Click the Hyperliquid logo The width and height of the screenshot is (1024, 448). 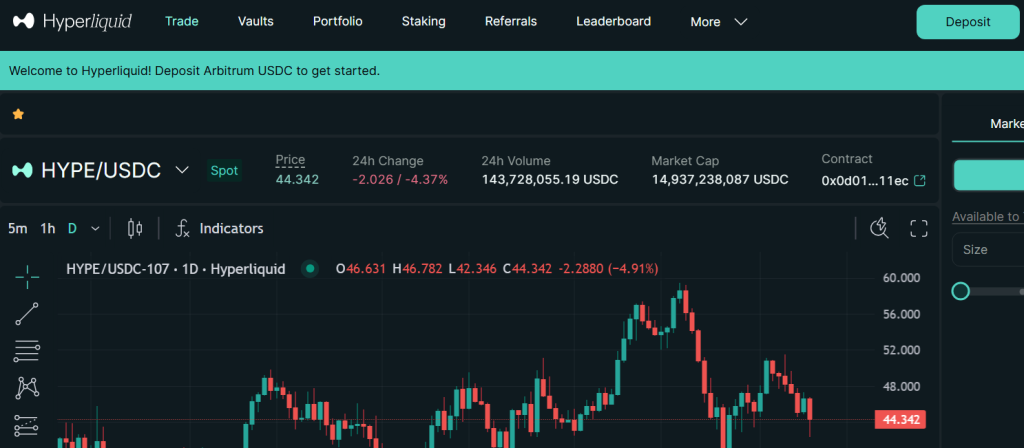(70, 21)
